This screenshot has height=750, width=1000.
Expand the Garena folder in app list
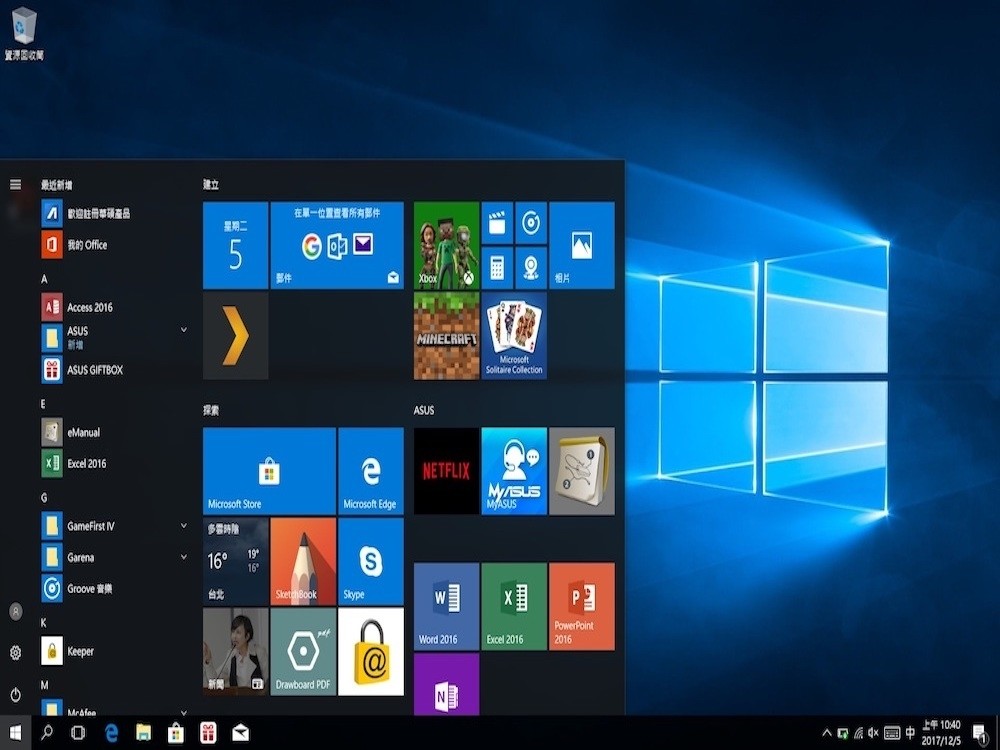coord(184,557)
